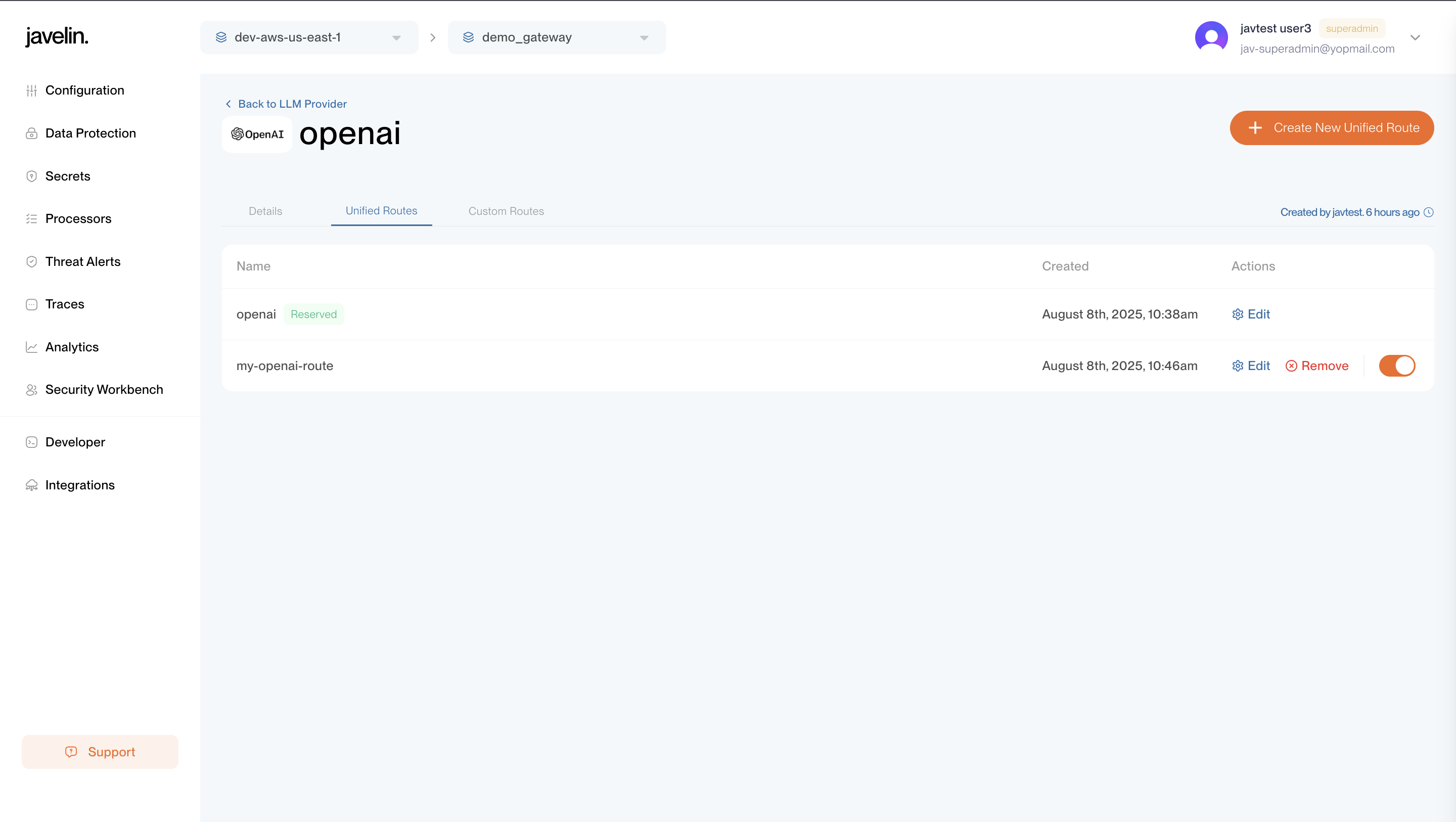This screenshot has height=822, width=1456.
Task: Open Analytics in the sidebar
Action: (x=72, y=347)
